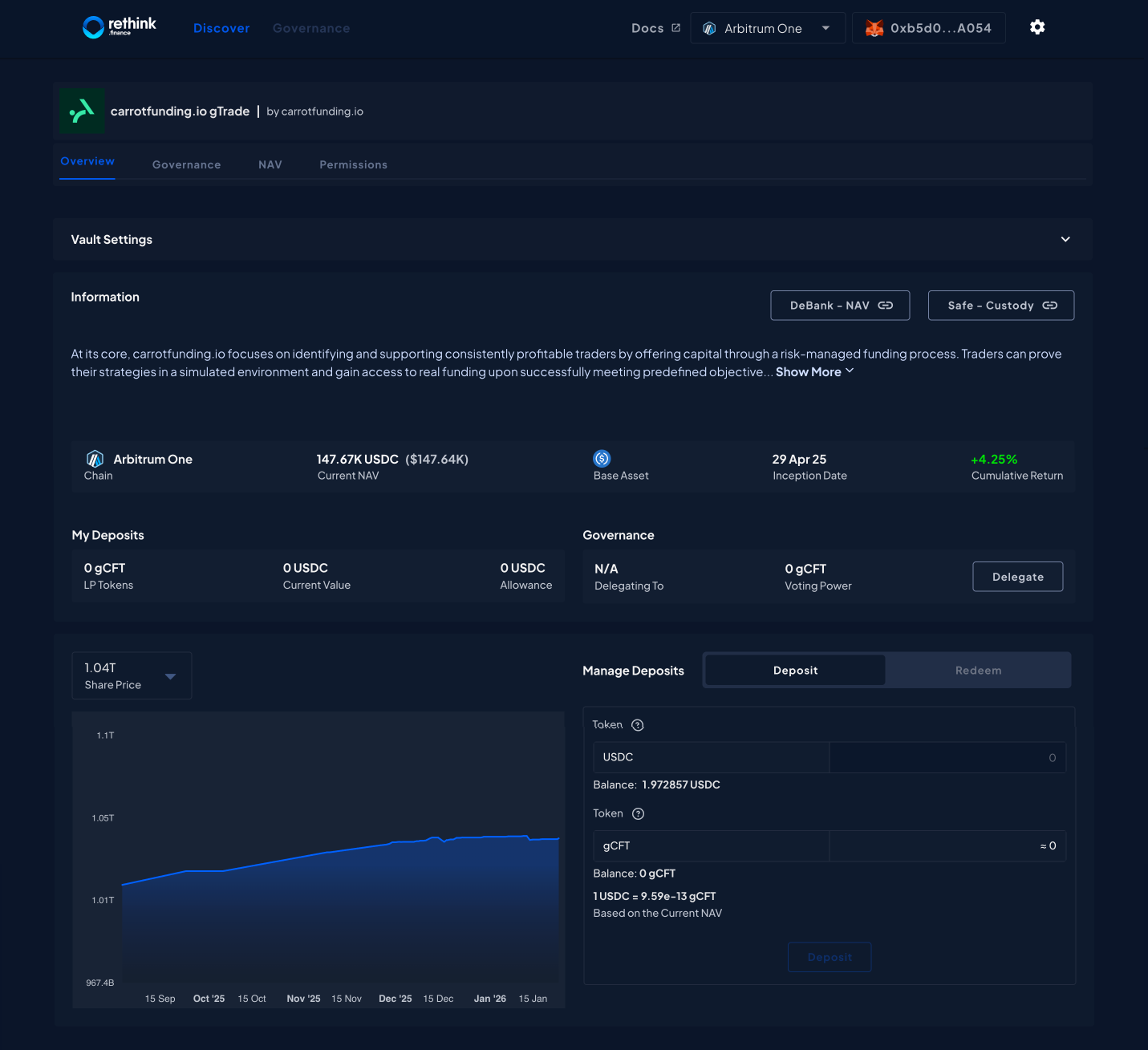Open the Arbitrum One network dropdown
Image resolution: width=1148 pixels, height=1050 pixels.
tap(767, 28)
